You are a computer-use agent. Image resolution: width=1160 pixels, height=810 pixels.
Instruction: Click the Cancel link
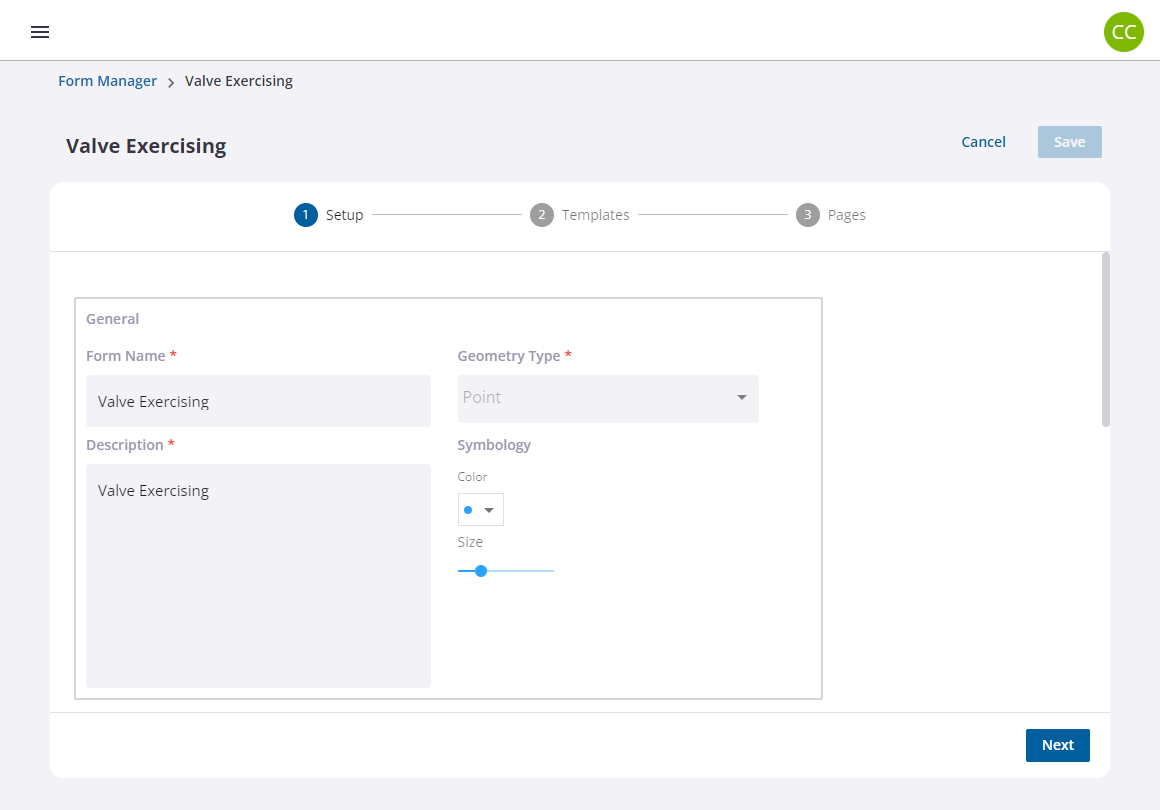click(983, 142)
